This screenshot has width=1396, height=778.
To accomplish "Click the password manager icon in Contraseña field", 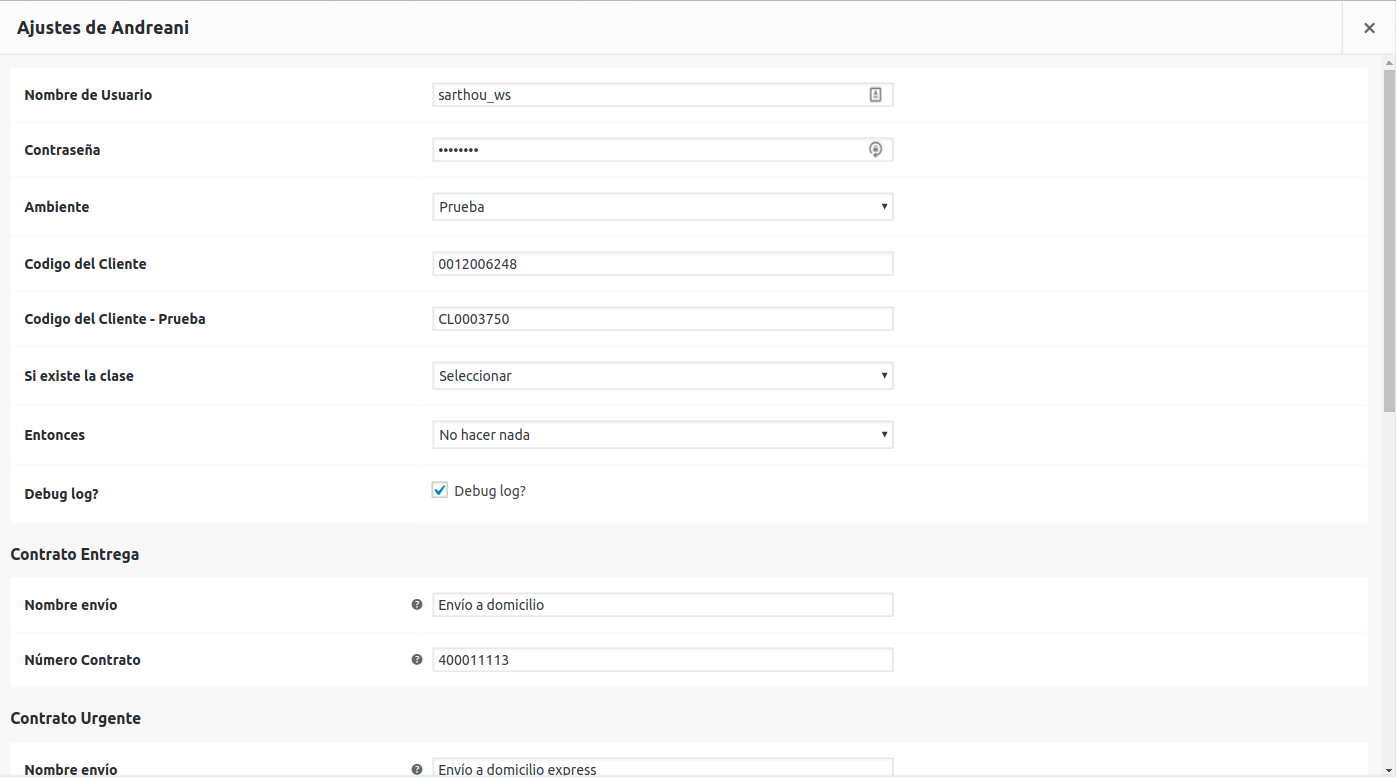I will pyautogui.click(x=875, y=150).
